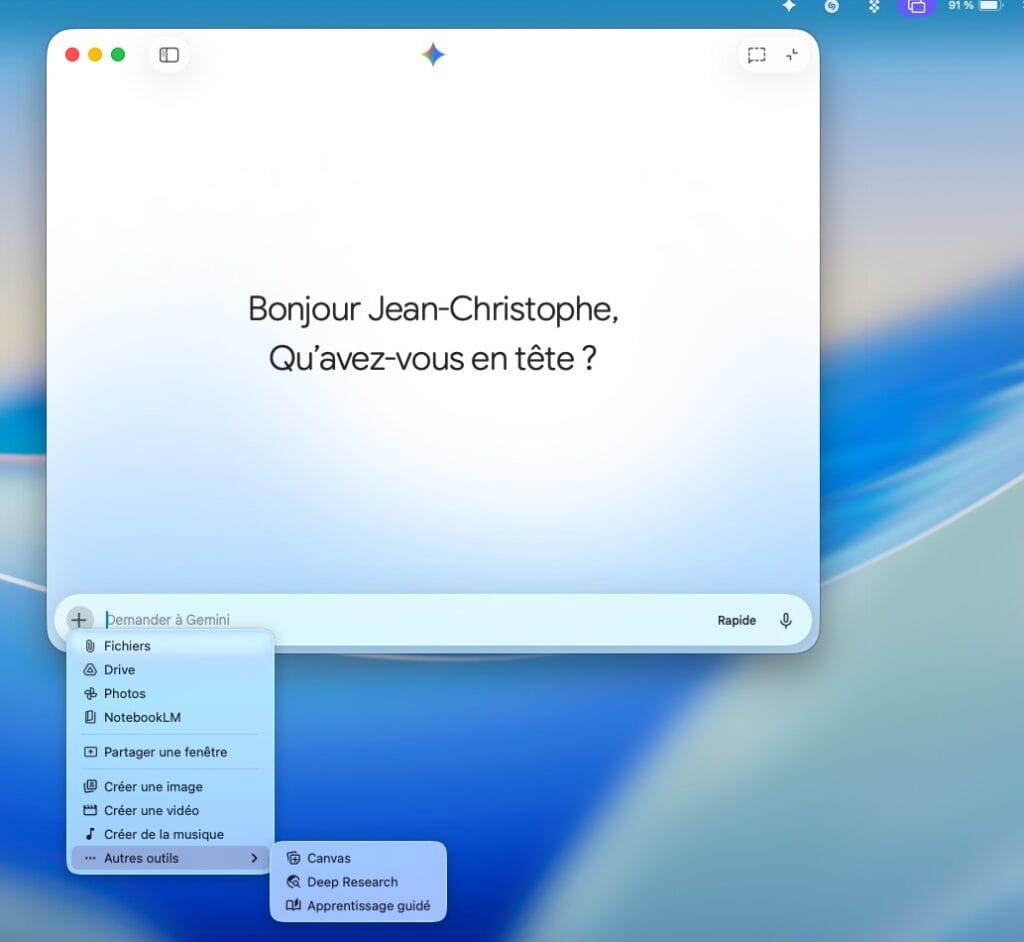Toggle window resize to compact mode
This screenshot has width=1024, height=942.
pos(794,55)
